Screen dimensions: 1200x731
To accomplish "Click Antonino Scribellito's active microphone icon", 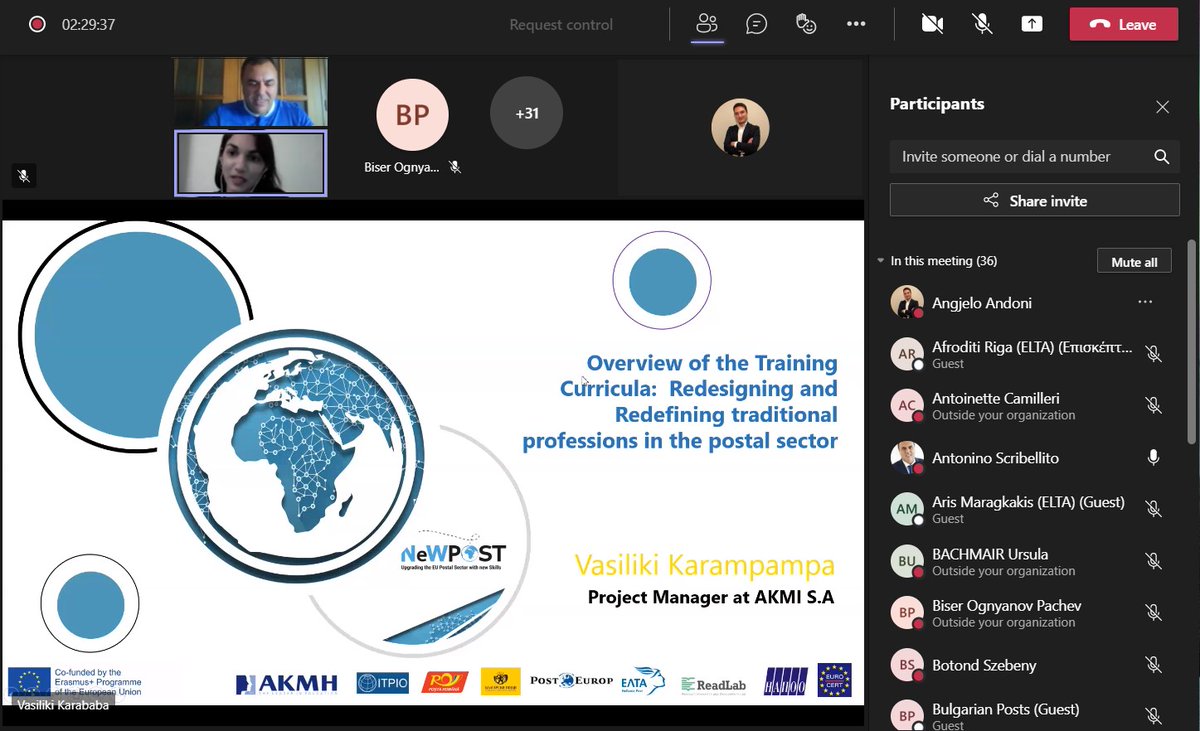I will point(1153,457).
